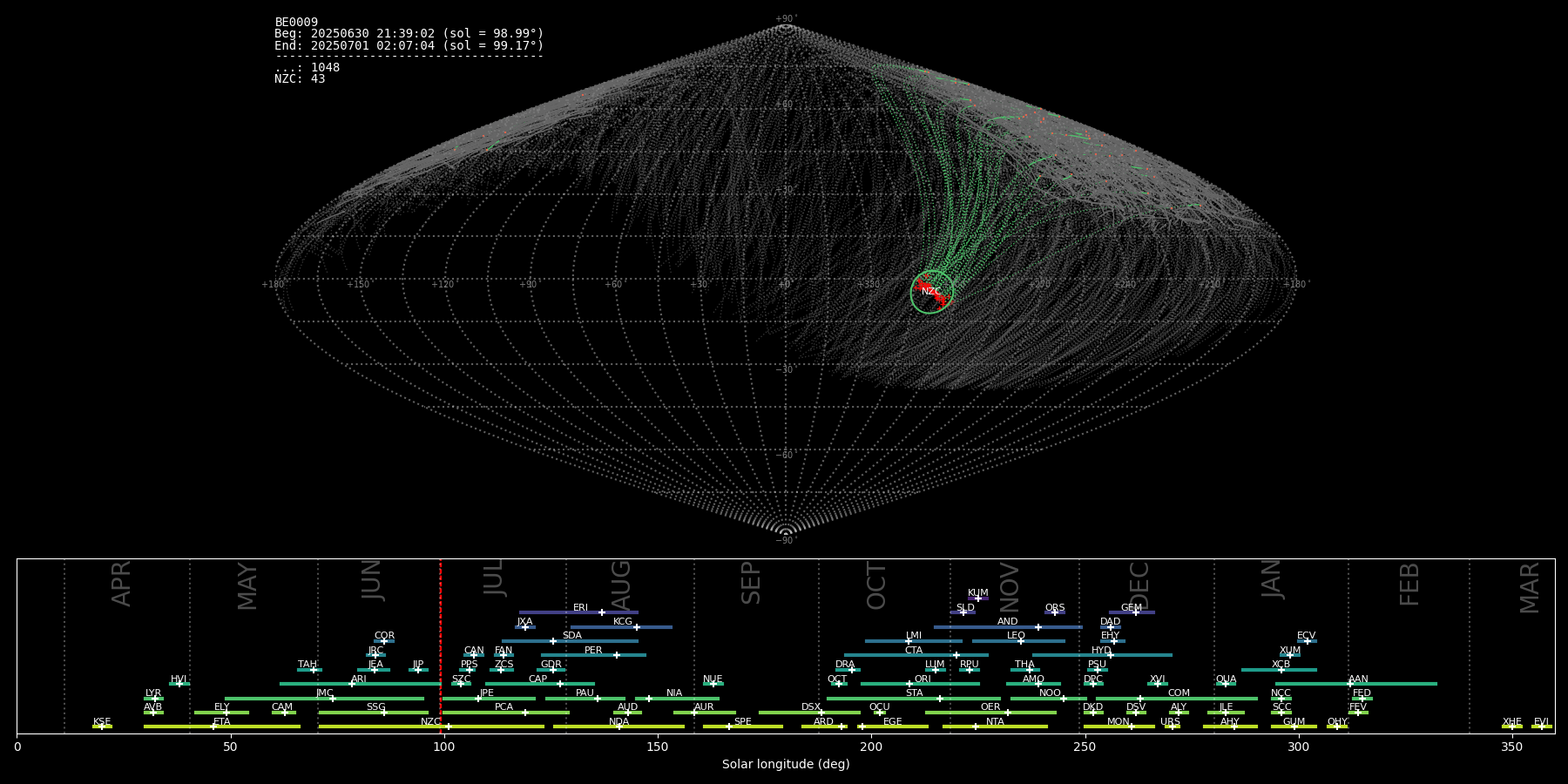Click the NZC label in the bottom timeline row

click(431, 722)
